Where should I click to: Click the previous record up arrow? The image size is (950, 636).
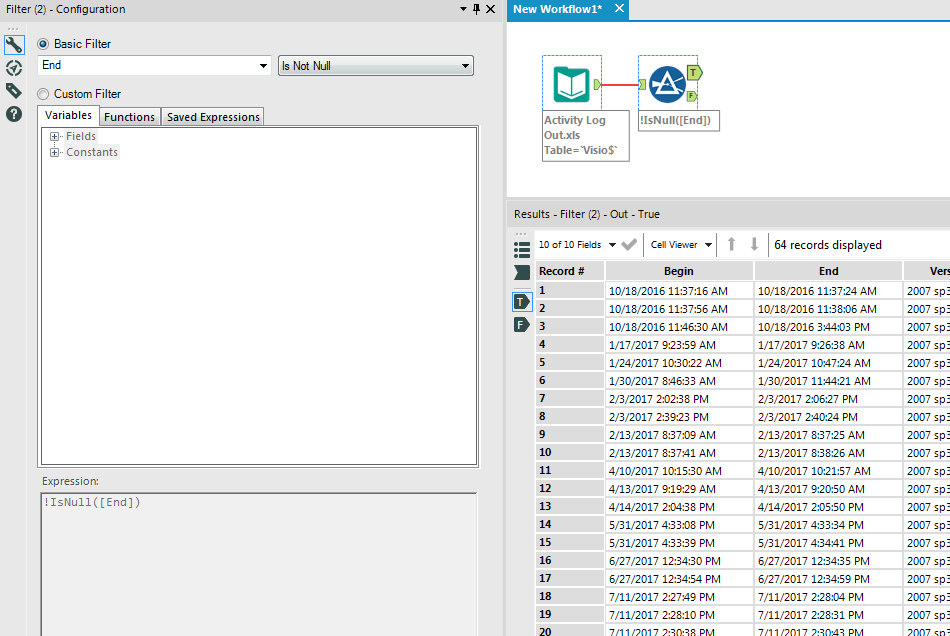[x=731, y=244]
